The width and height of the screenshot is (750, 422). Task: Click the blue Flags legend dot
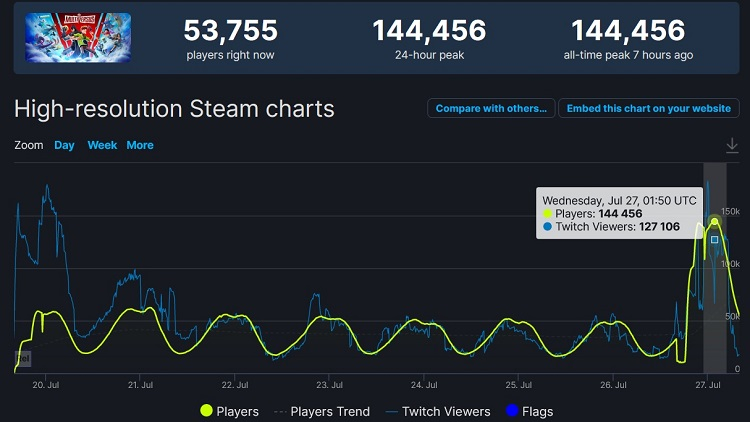[x=511, y=411]
